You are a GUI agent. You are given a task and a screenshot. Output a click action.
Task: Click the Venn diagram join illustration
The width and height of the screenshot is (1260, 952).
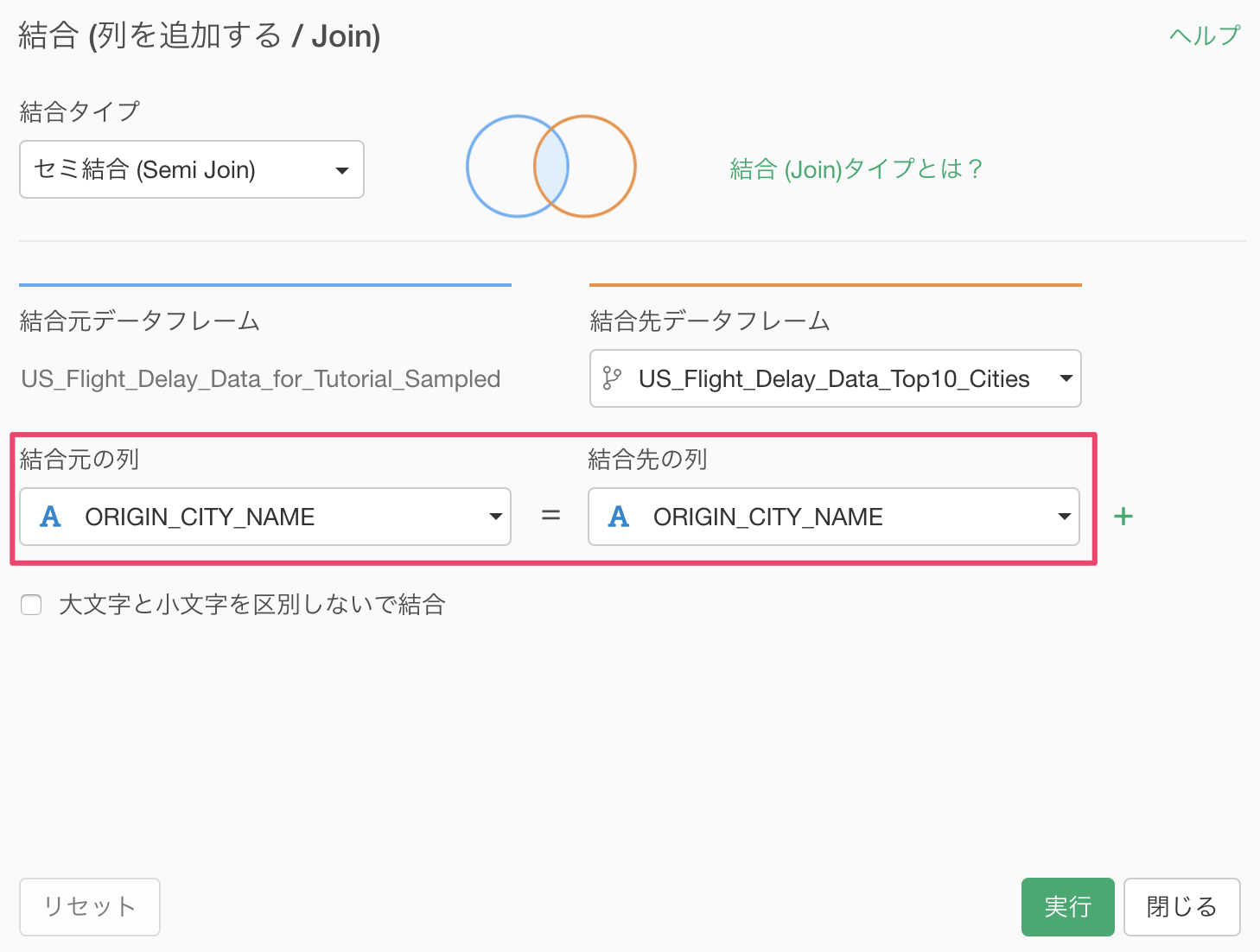551,166
